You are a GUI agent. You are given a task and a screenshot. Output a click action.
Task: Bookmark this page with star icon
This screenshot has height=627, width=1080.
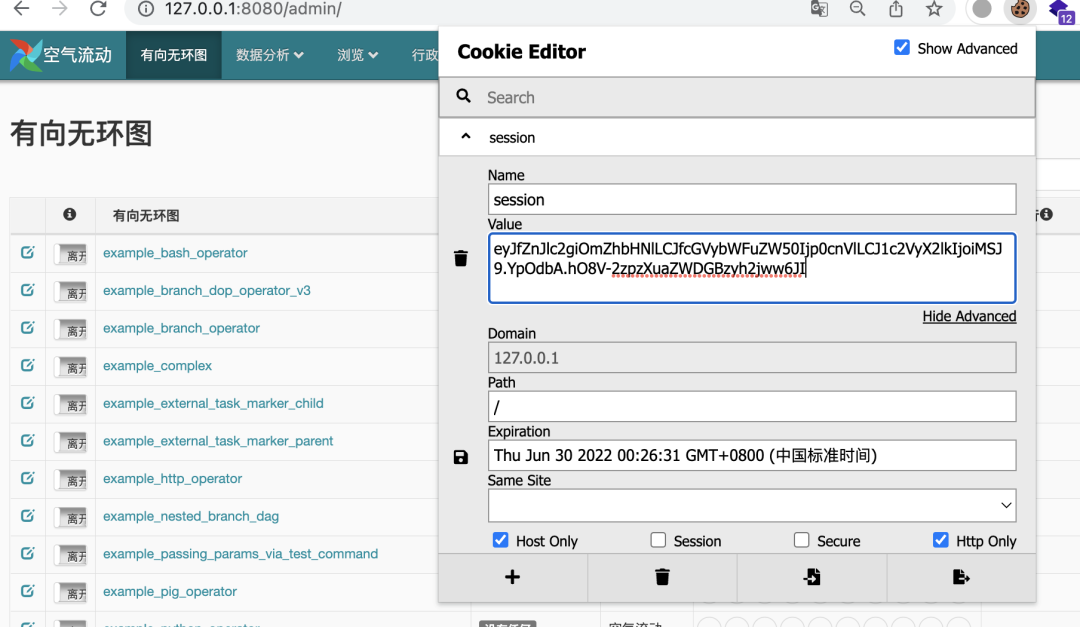click(x=934, y=9)
